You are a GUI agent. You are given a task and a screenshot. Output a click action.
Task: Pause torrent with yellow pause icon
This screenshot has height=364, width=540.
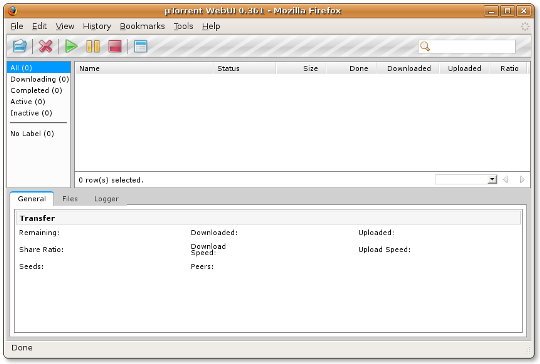pyautogui.click(x=93, y=46)
